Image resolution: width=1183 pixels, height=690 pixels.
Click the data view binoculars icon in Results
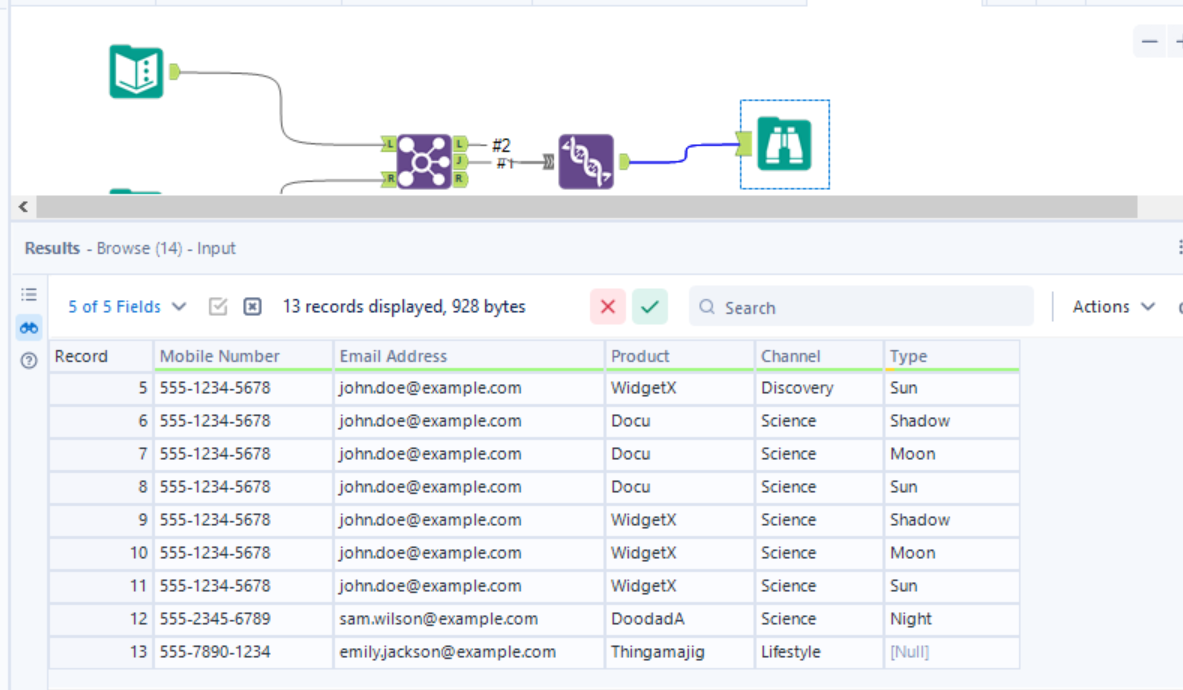[x=29, y=327]
